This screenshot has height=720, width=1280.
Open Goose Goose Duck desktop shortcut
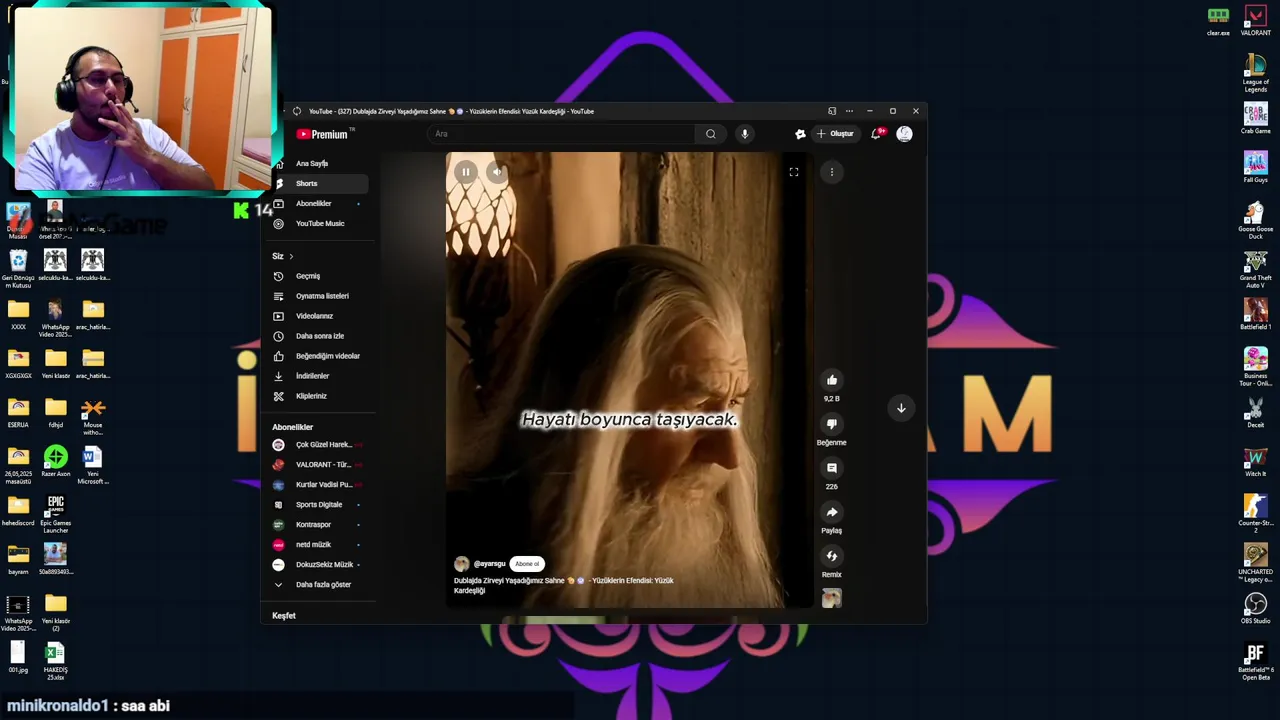coord(1255,220)
